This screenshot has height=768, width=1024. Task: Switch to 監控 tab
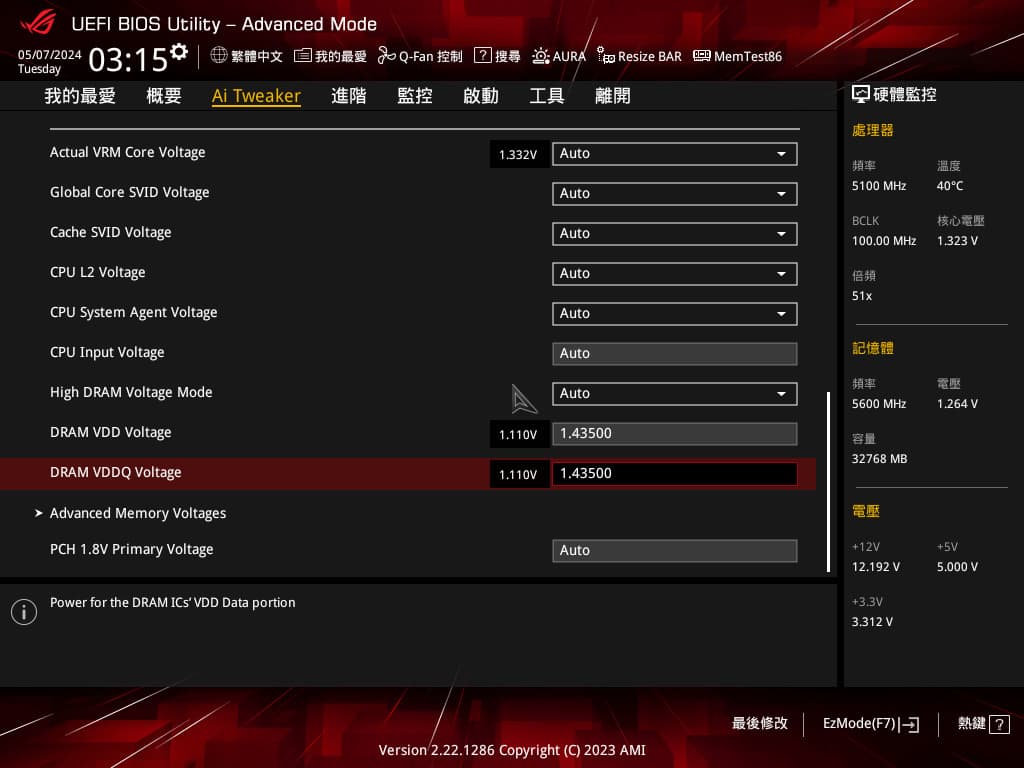coord(415,96)
